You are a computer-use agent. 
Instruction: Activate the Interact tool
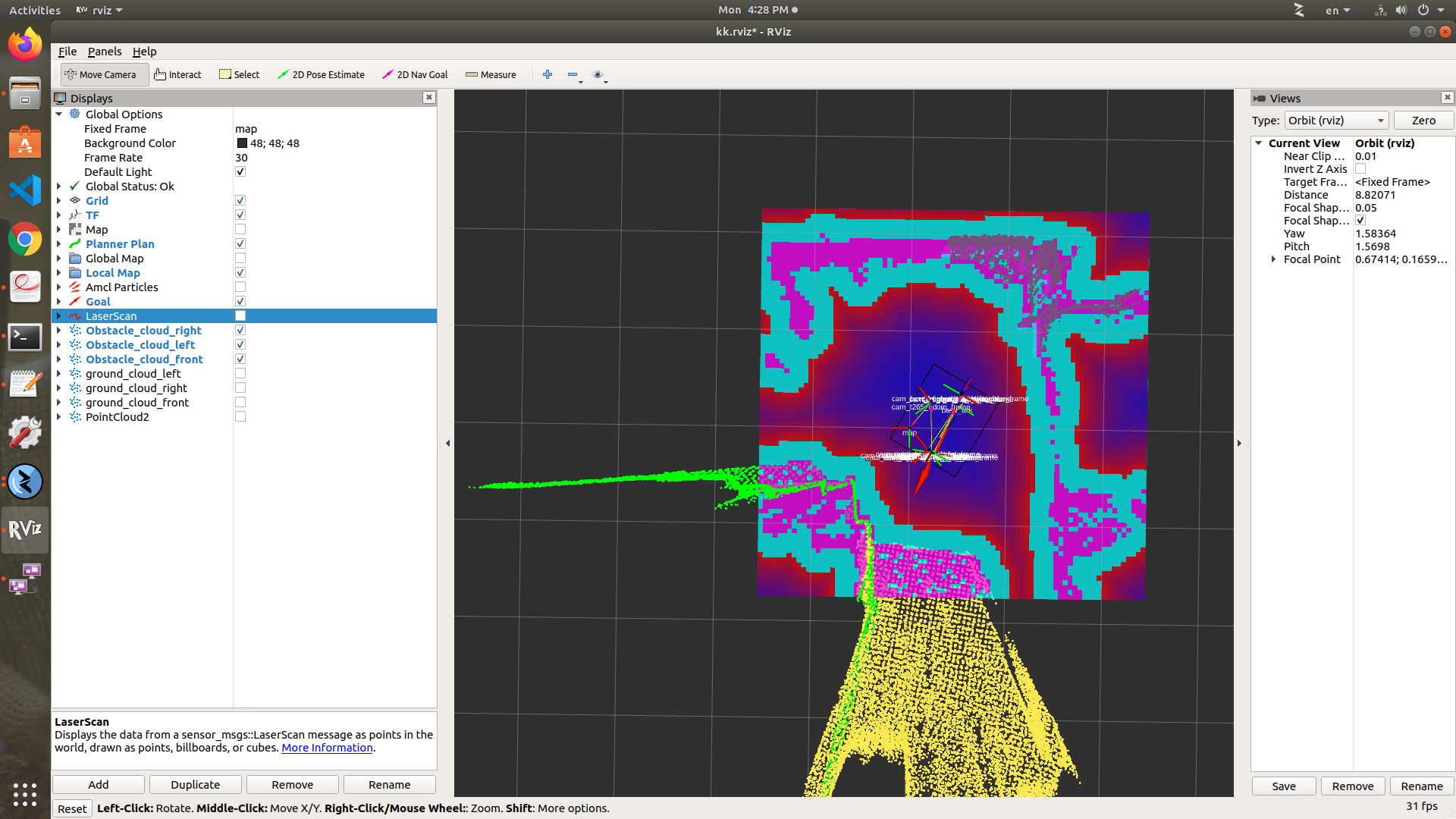pos(177,74)
